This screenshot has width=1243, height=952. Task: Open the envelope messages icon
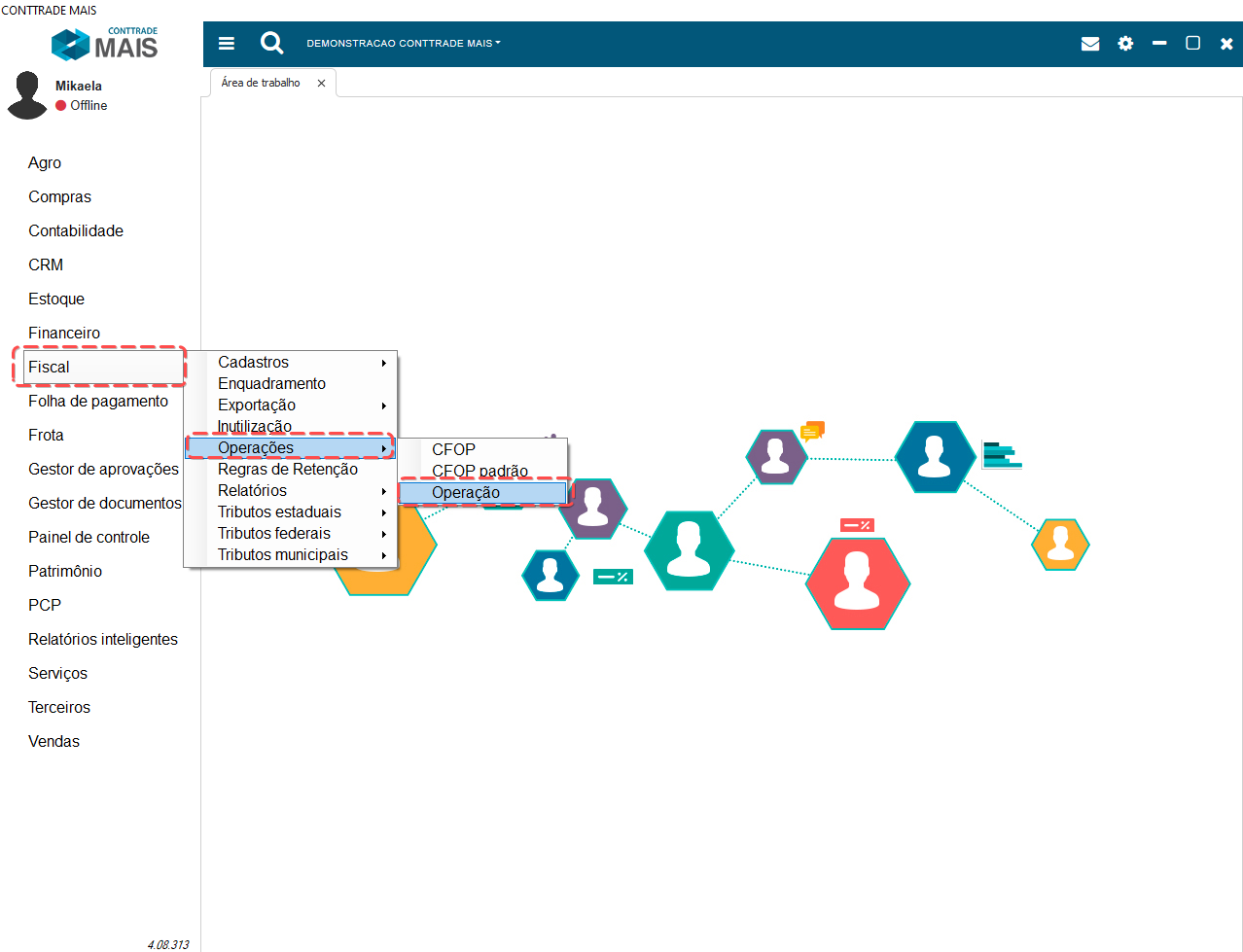tap(1090, 44)
